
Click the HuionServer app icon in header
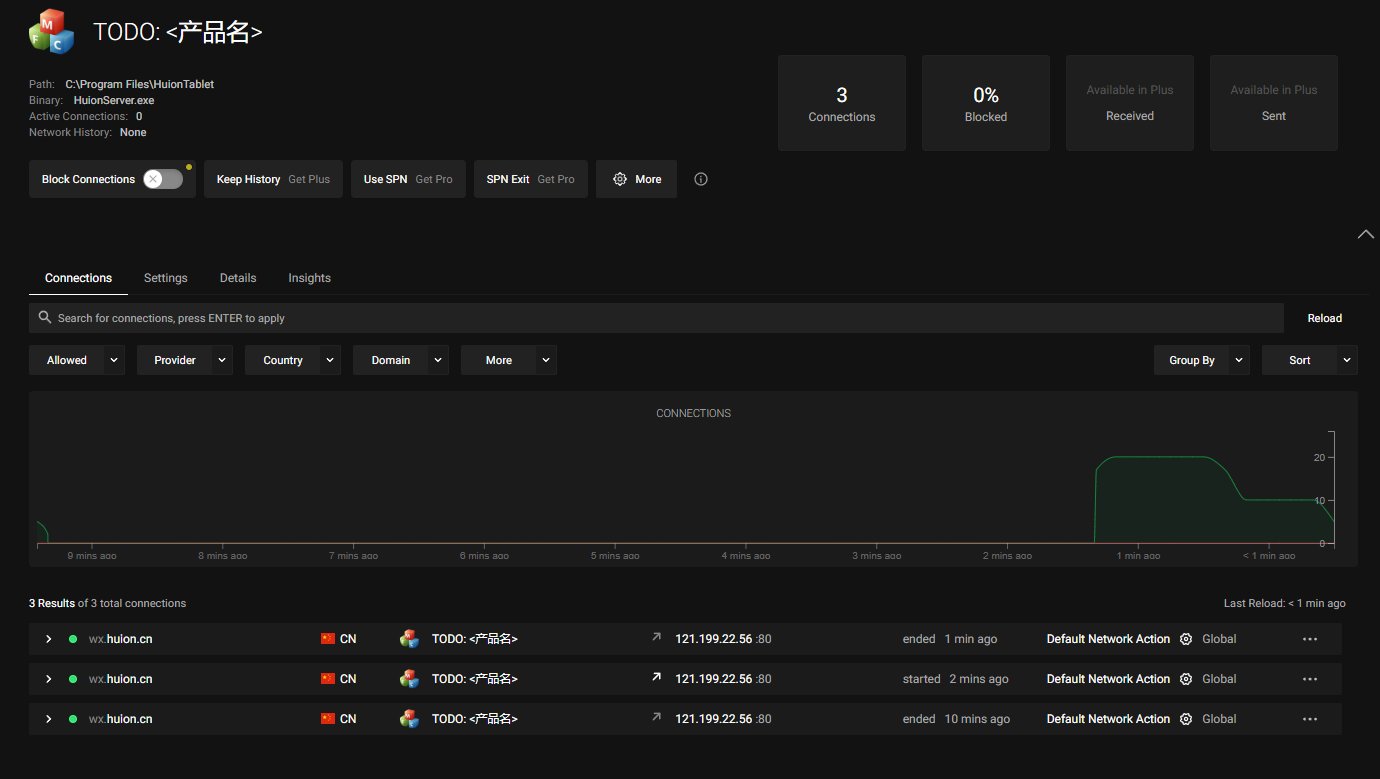click(52, 31)
